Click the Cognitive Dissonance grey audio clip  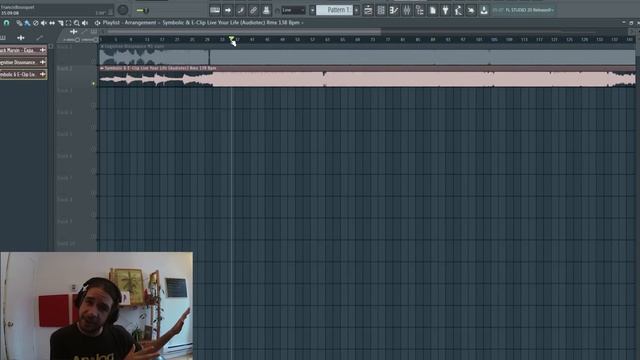click(x=367, y=55)
